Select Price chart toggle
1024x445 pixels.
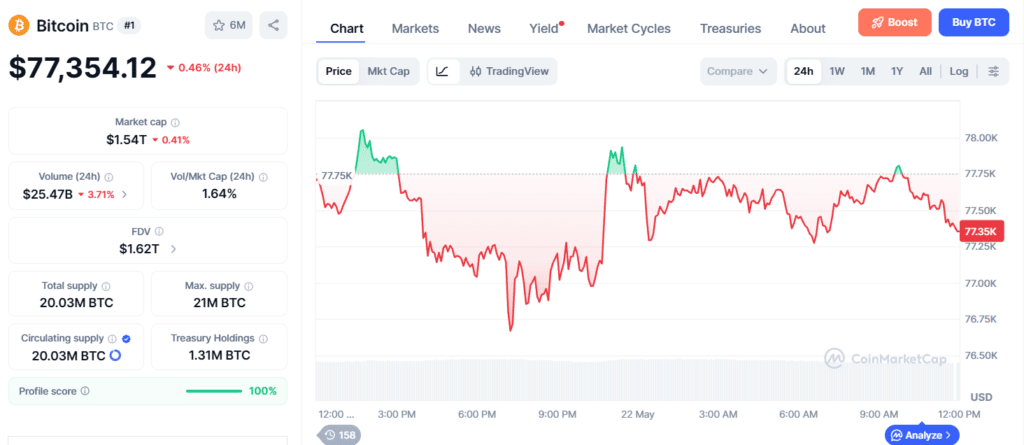point(338,71)
